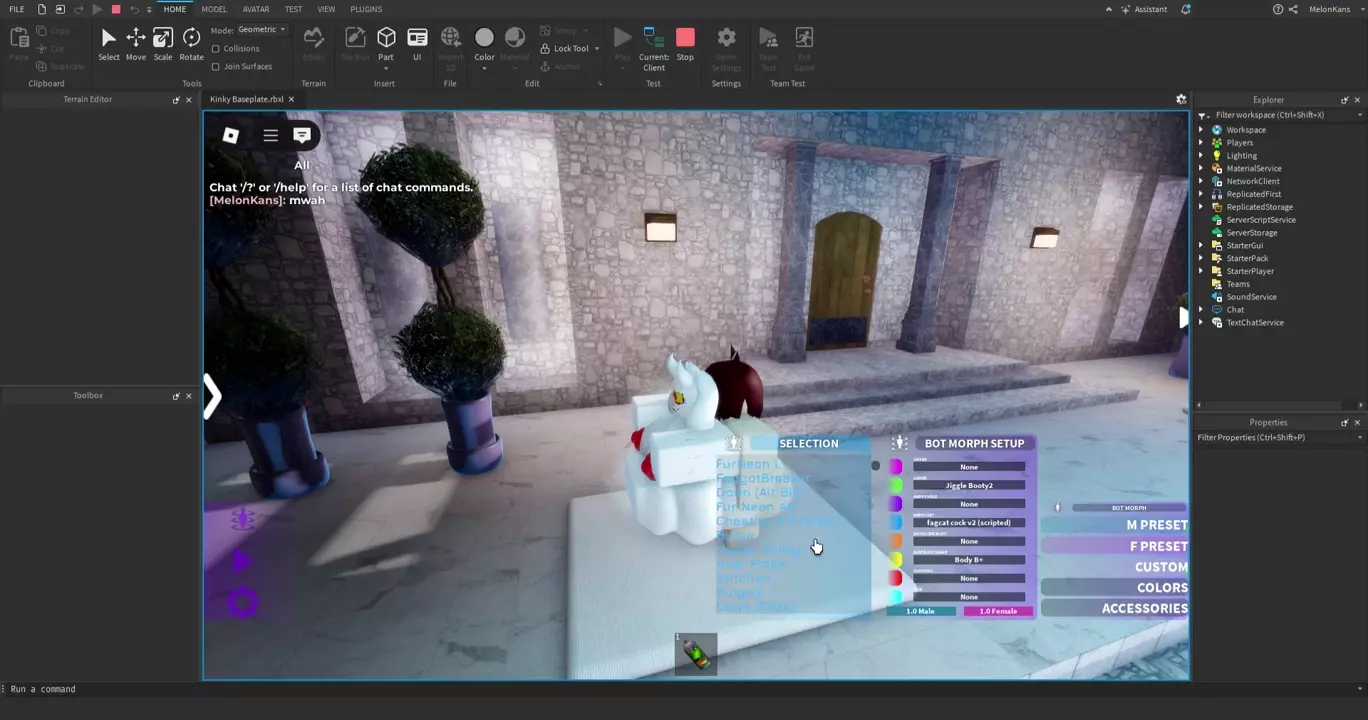Select the Move tool in the ribbon
Image resolution: width=1368 pixels, height=720 pixels.
point(135,44)
